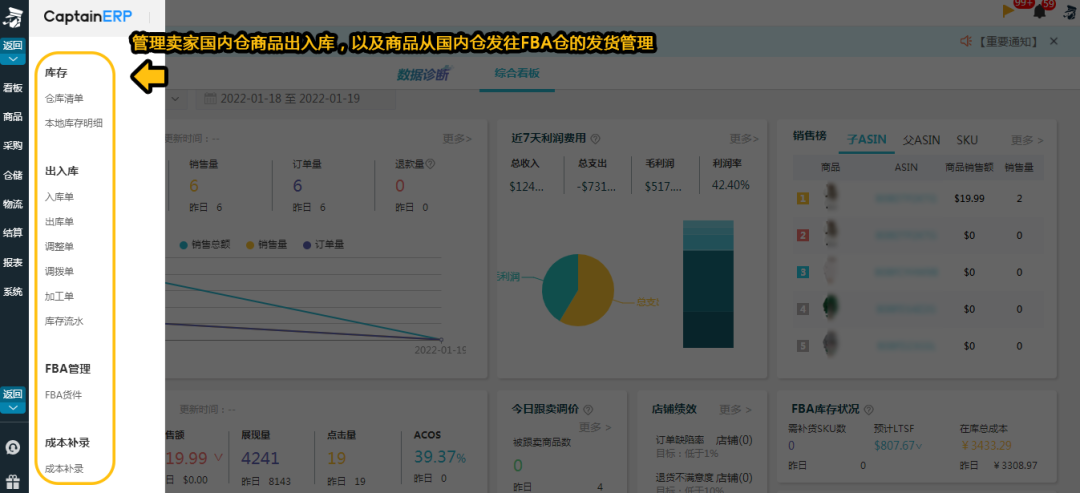
Task: Click the rank 3 badge in 销售榜
Action: (802, 272)
